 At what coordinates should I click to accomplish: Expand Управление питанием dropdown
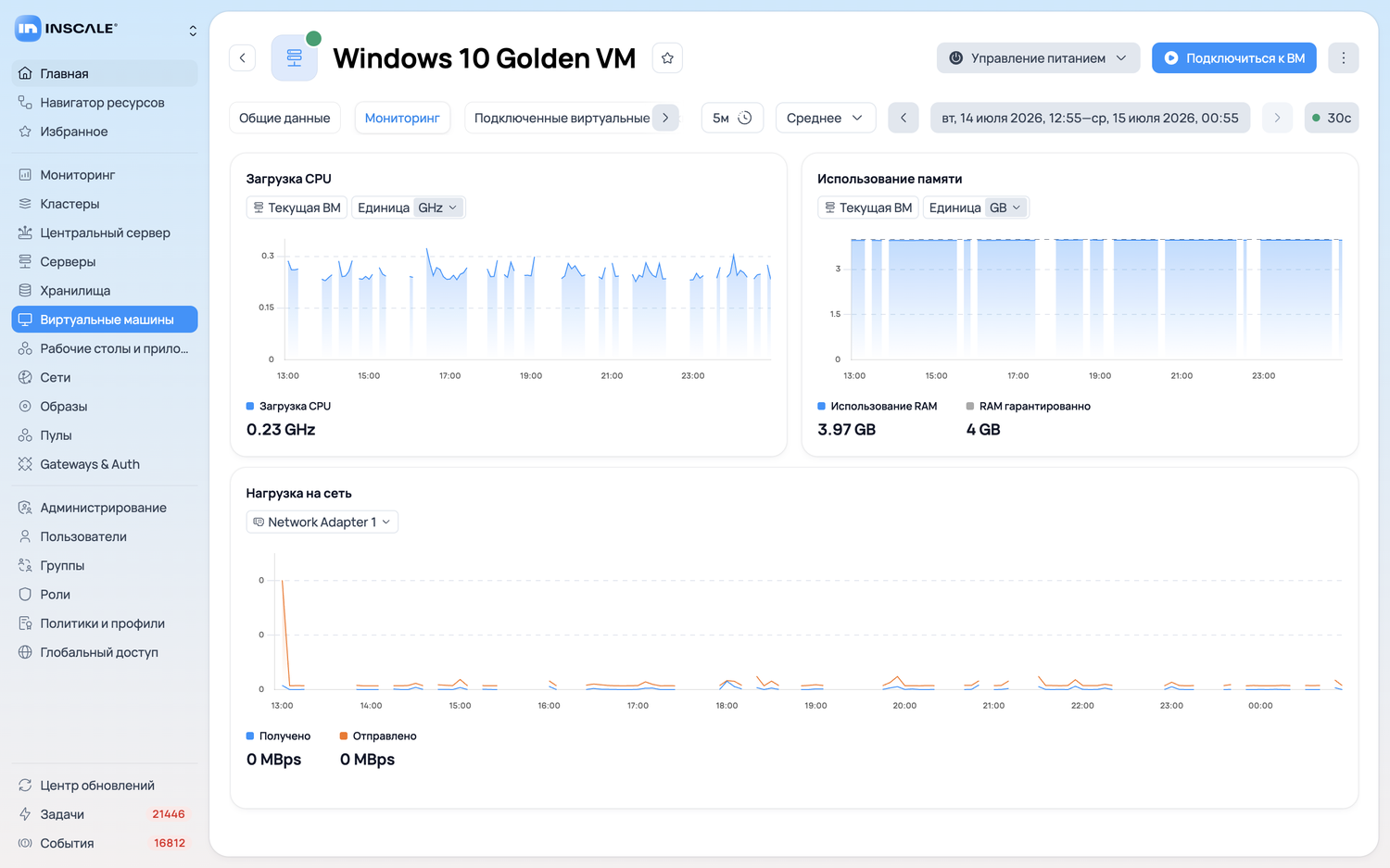[1038, 57]
